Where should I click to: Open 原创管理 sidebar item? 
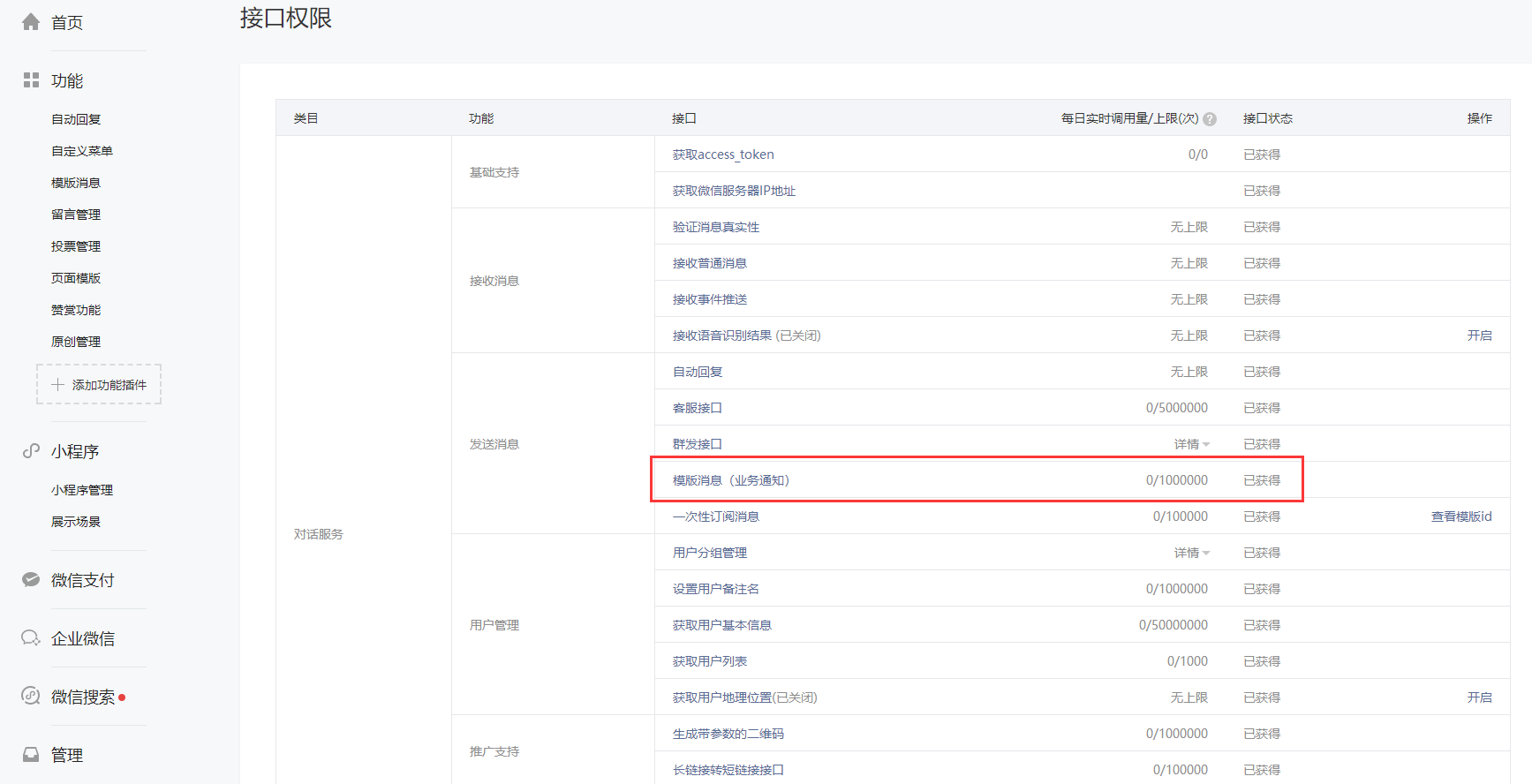click(76, 342)
